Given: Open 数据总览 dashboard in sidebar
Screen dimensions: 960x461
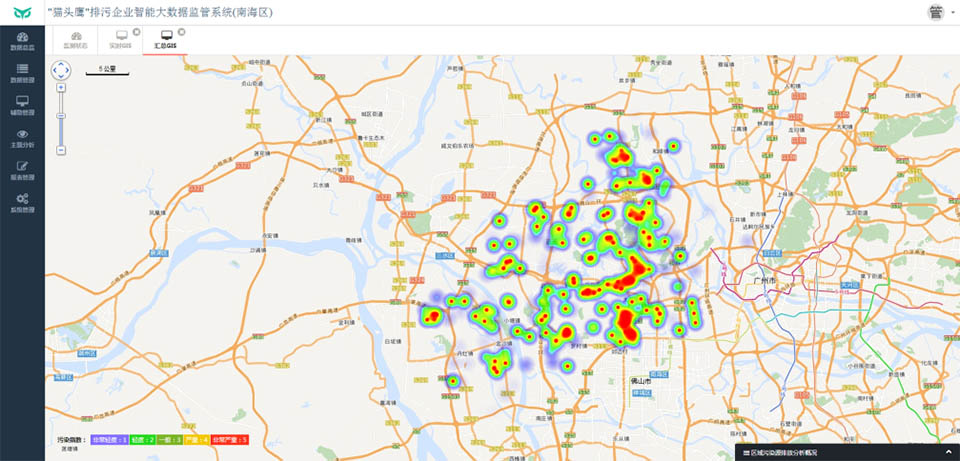Looking at the screenshot, I should tap(22, 40).
